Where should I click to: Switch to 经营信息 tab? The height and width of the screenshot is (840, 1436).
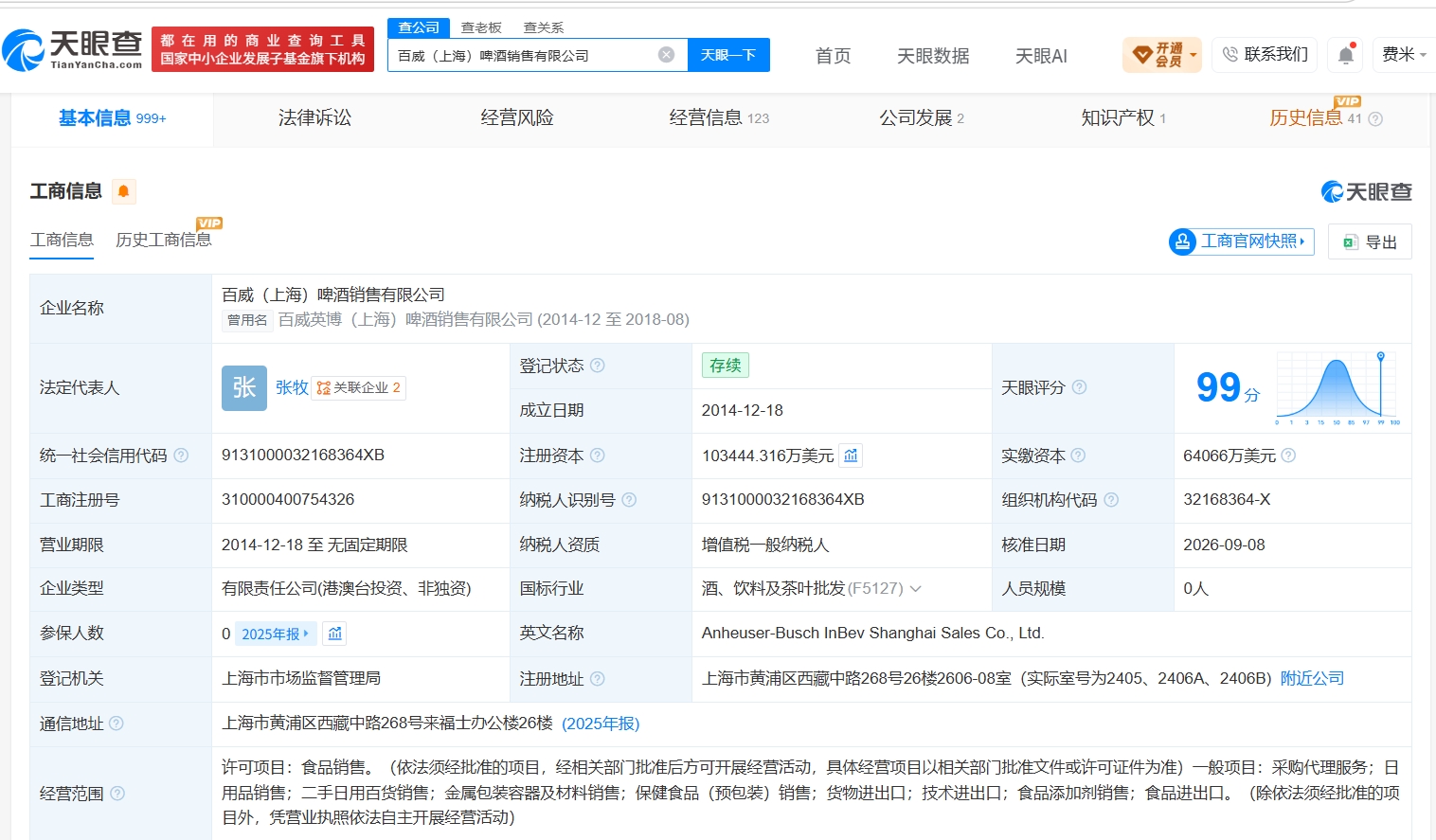point(719,117)
